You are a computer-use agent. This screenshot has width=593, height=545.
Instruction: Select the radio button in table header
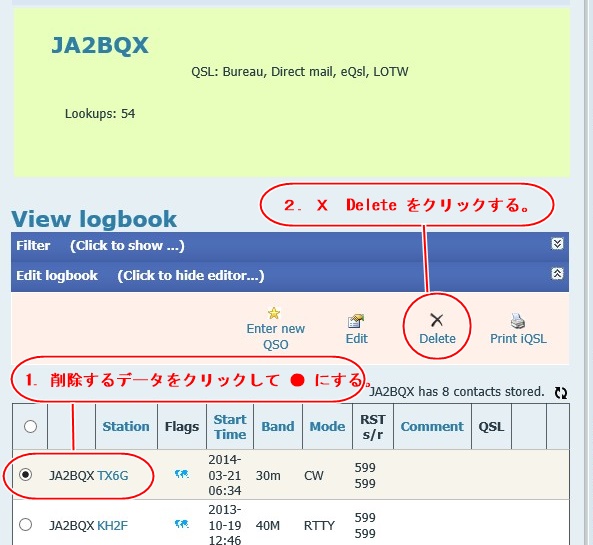pyautogui.click(x=30, y=426)
